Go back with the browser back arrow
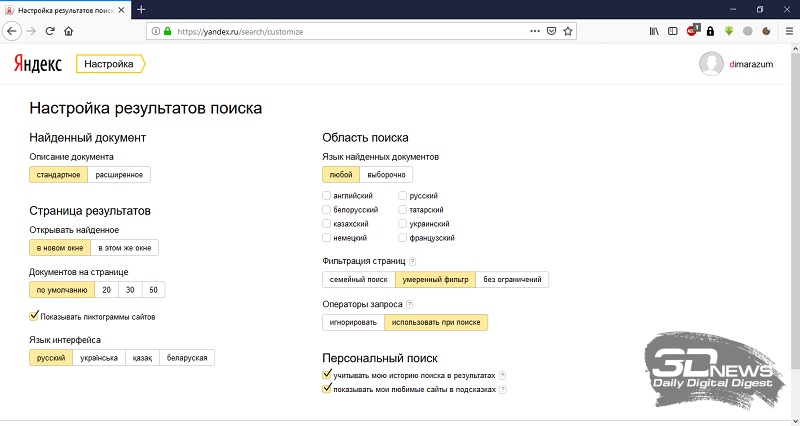The height and width of the screenshot is (426, 800). (x=12, y=31)
